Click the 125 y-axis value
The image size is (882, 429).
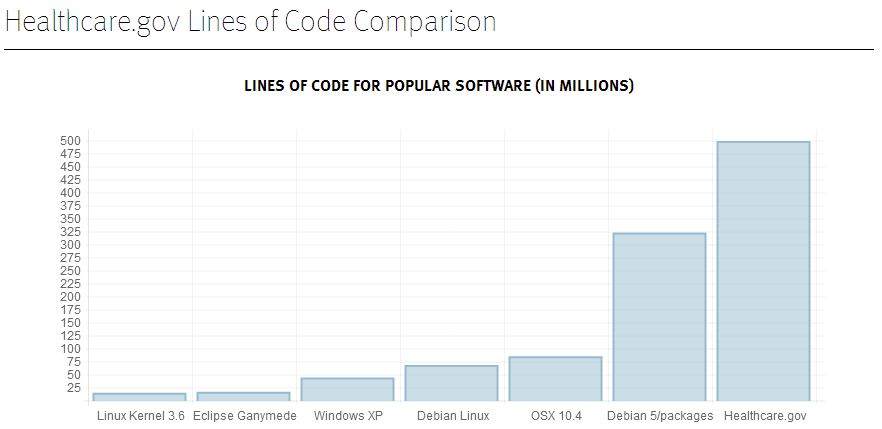71,336
